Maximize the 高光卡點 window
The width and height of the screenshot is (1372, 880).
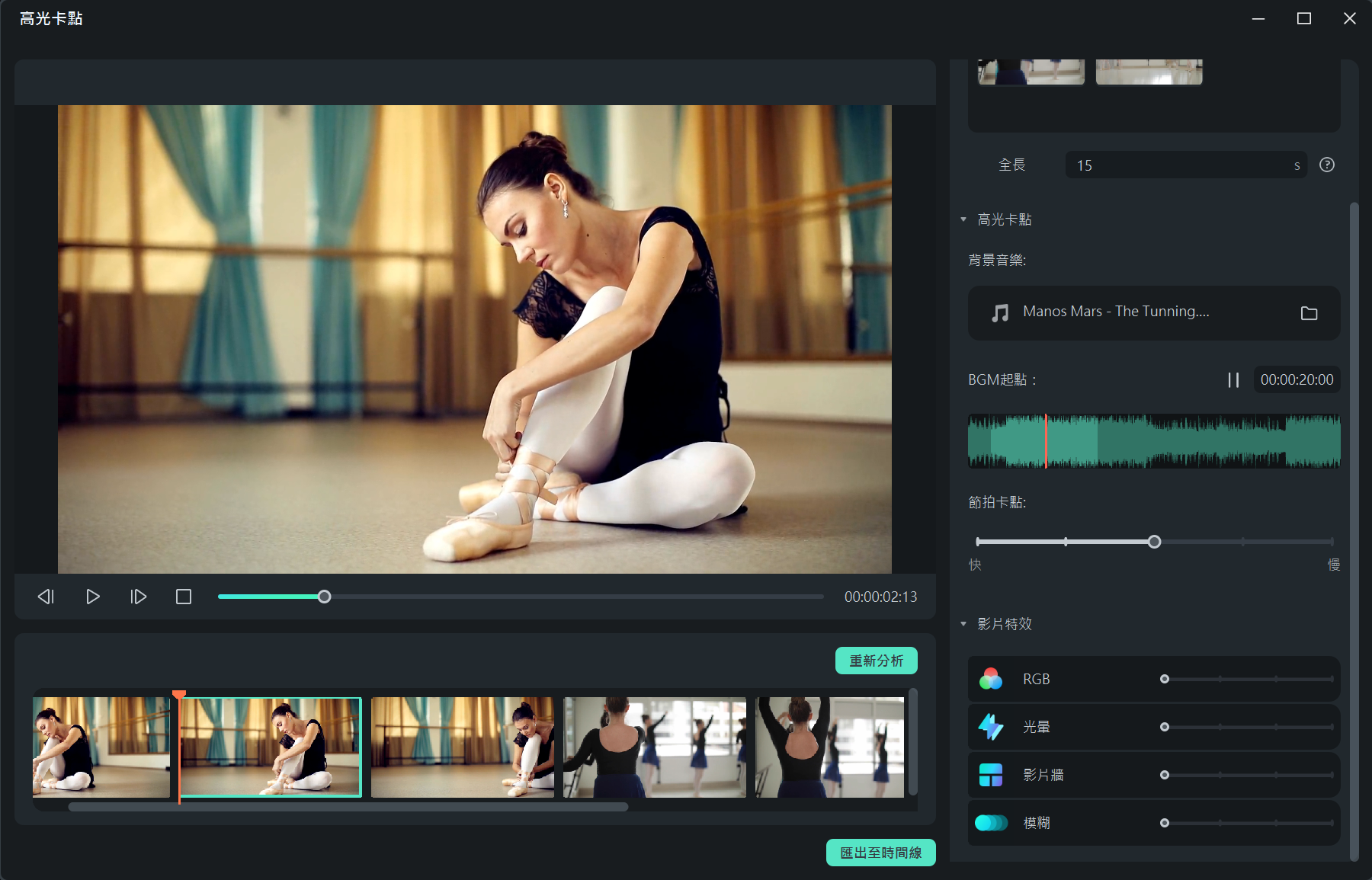click(1304, 18)
